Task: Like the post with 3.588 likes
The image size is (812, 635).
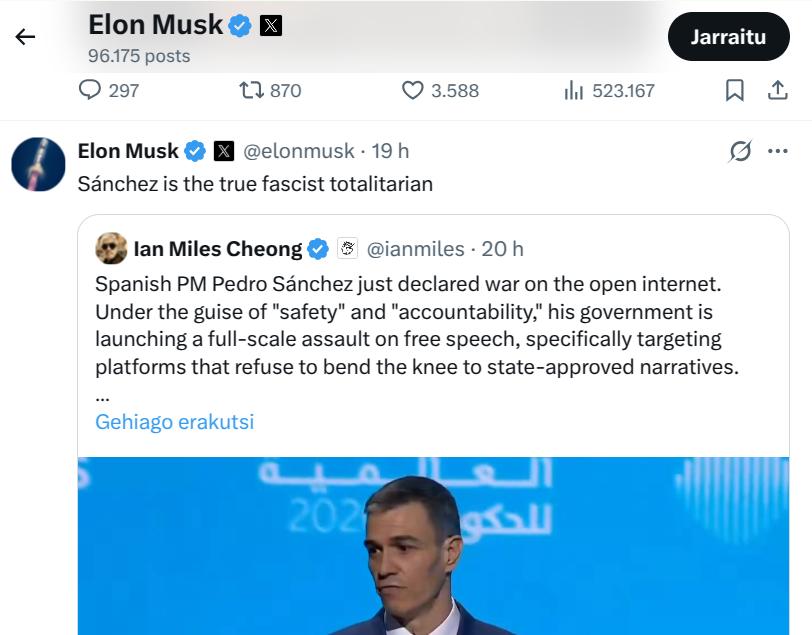Action: point(413,90)
